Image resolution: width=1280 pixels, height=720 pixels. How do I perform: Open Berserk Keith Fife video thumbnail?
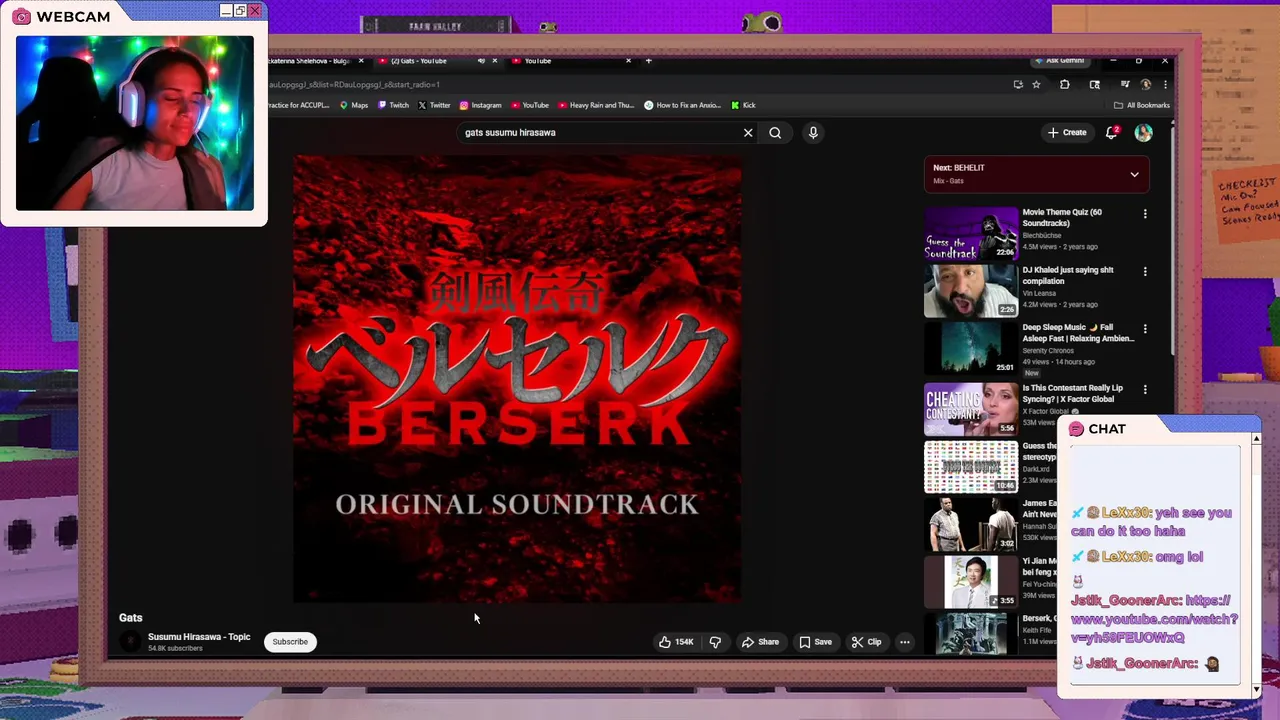point(970,634)
